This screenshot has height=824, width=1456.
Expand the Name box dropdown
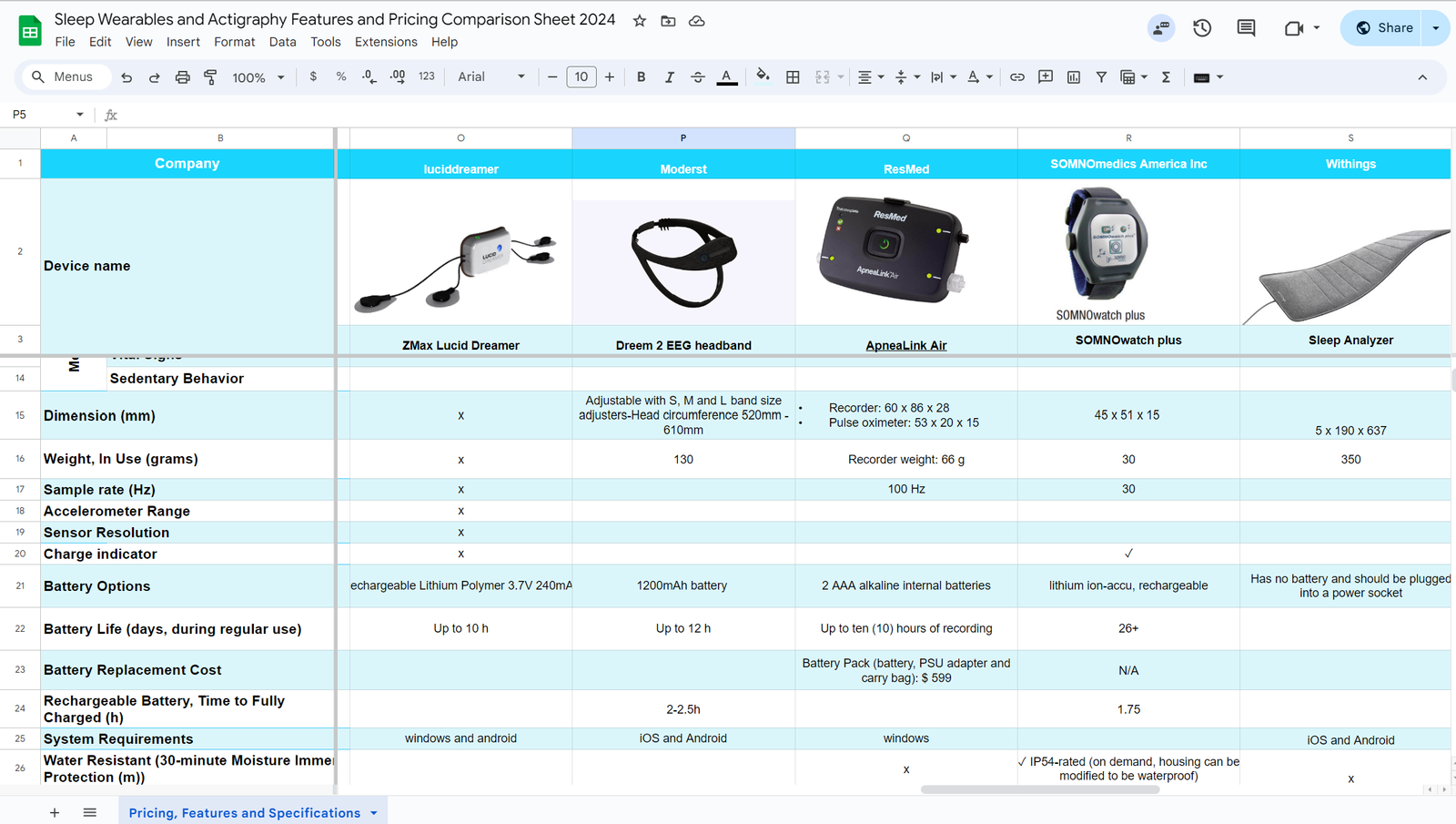80,115
